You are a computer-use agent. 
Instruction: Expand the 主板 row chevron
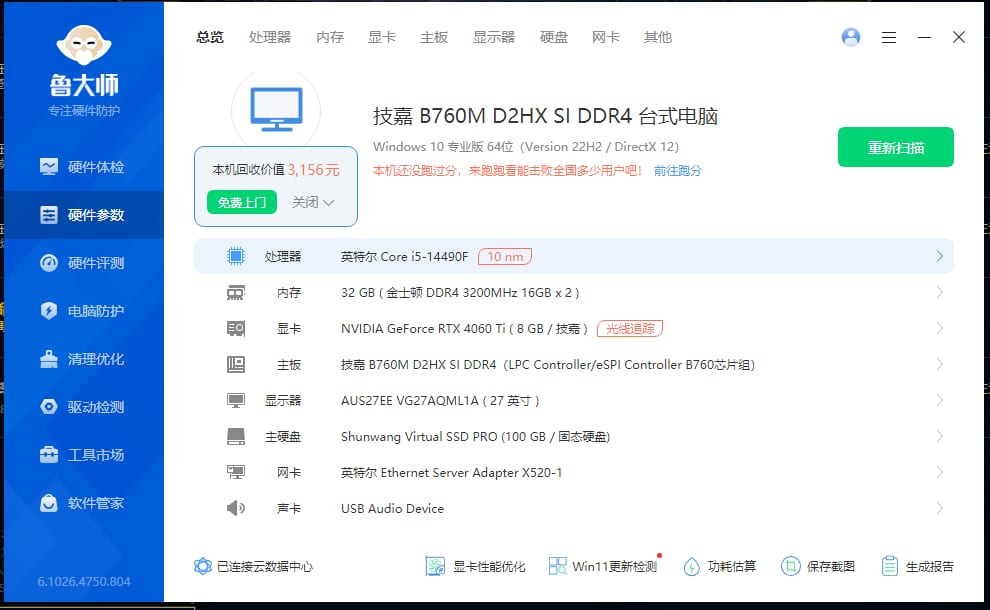click(x=939, y=364)
